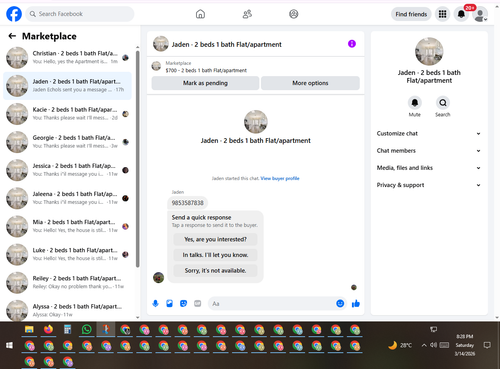Screen dimensions: 500x369
Task: Click the Aa message input field
Action: pyautogui.click(x=272, y=303)
